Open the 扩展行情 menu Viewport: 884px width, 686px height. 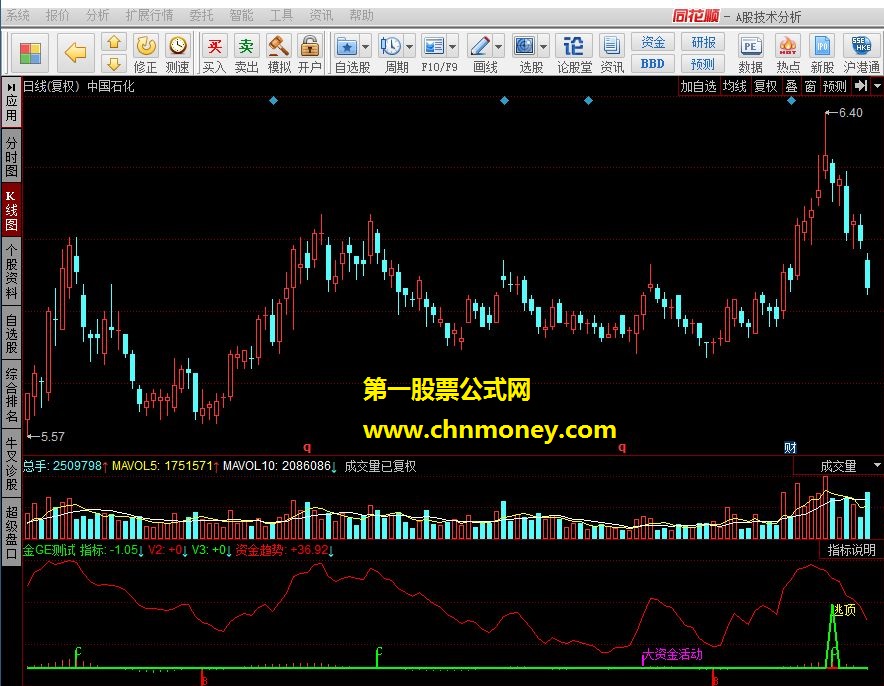coord(149,16)
